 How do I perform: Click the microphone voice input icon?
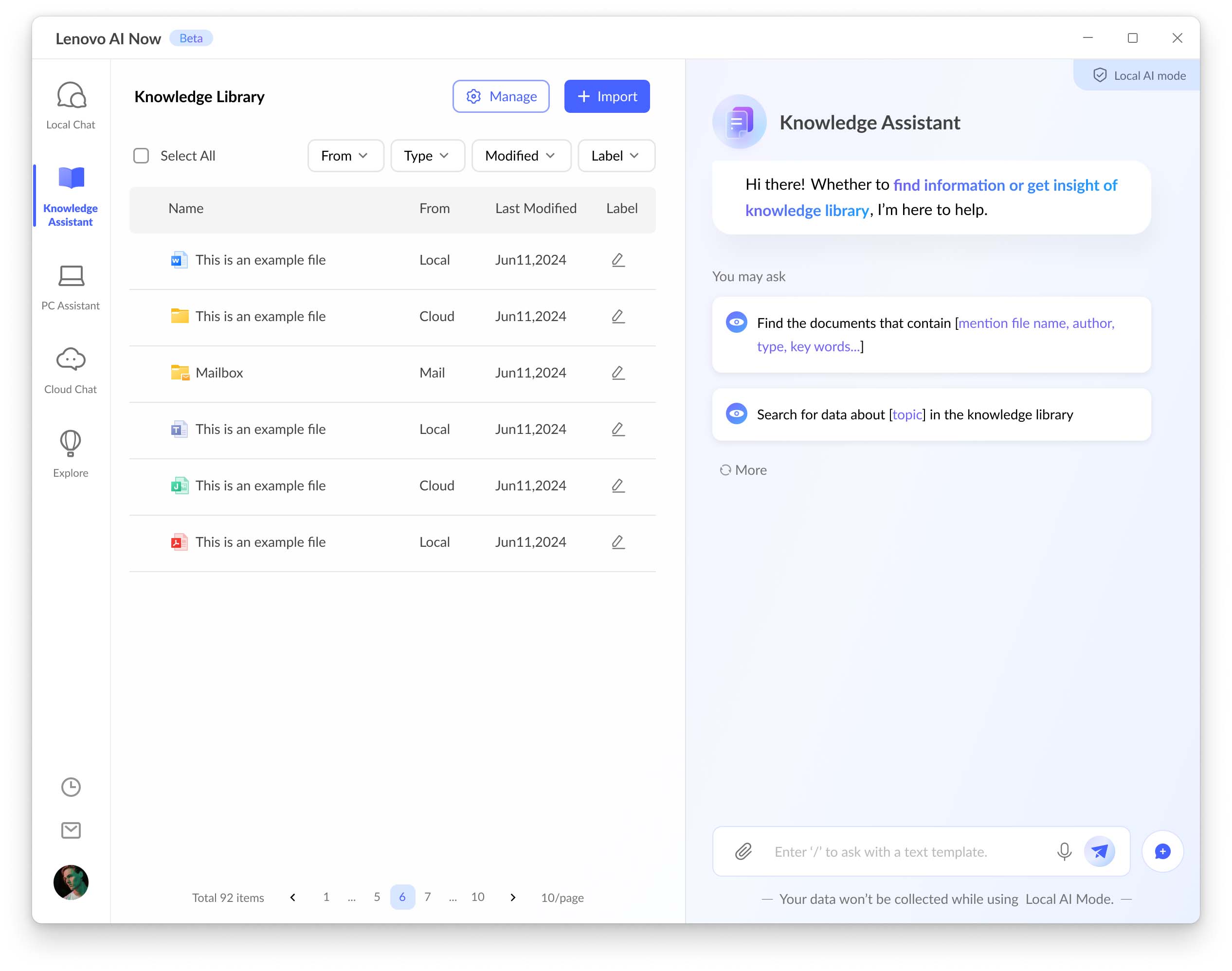pyautogui.click(x=1064, y=851)
